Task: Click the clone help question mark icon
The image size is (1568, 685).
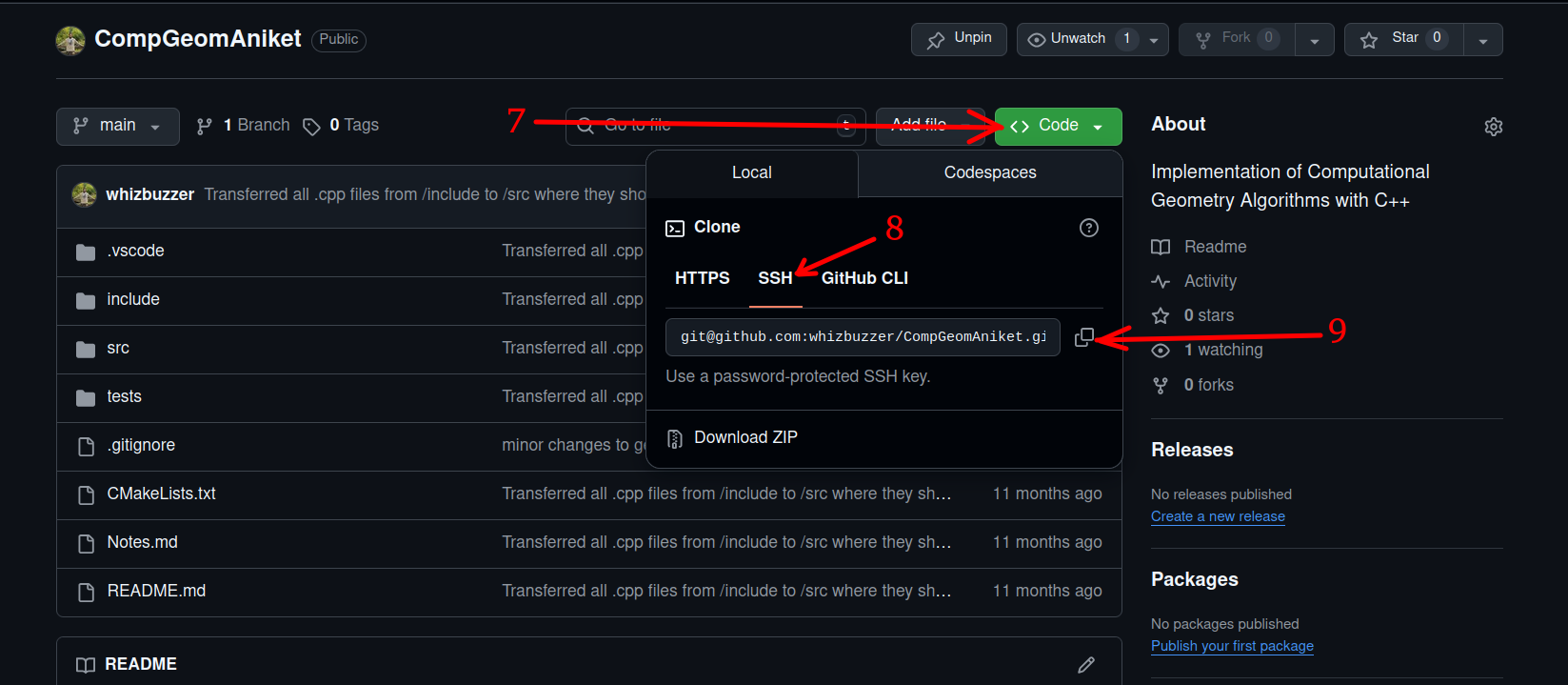Action: (1088, 228)
